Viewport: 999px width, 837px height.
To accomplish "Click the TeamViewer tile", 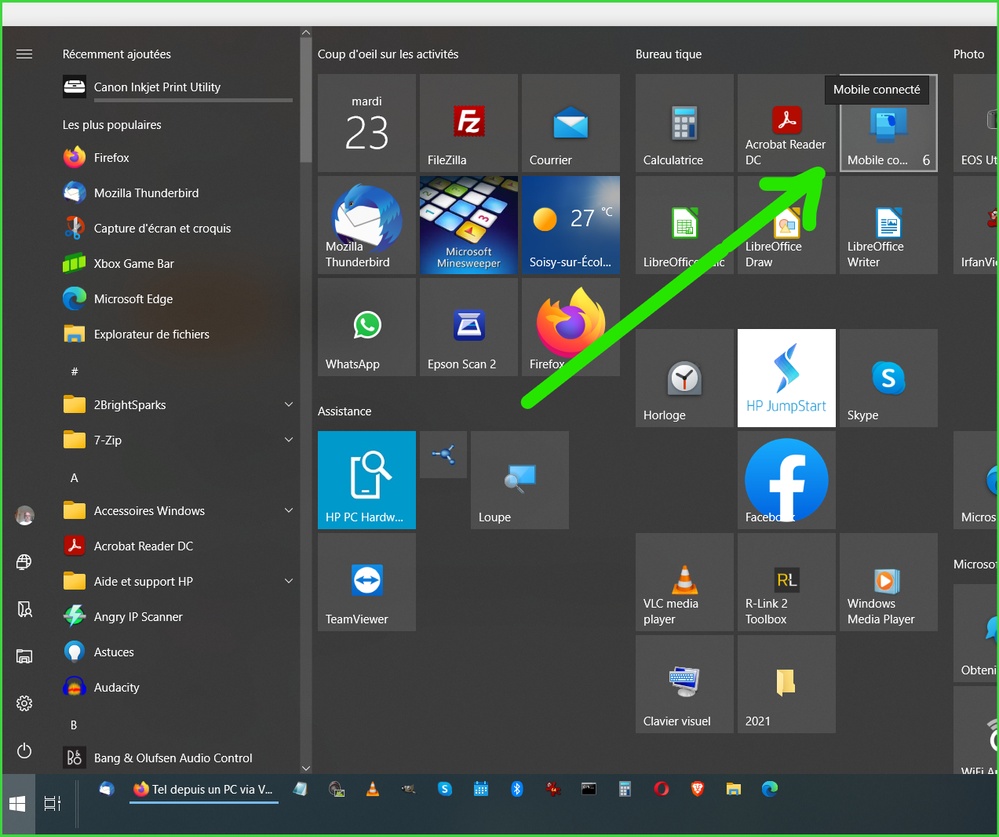I will (367, 582).
